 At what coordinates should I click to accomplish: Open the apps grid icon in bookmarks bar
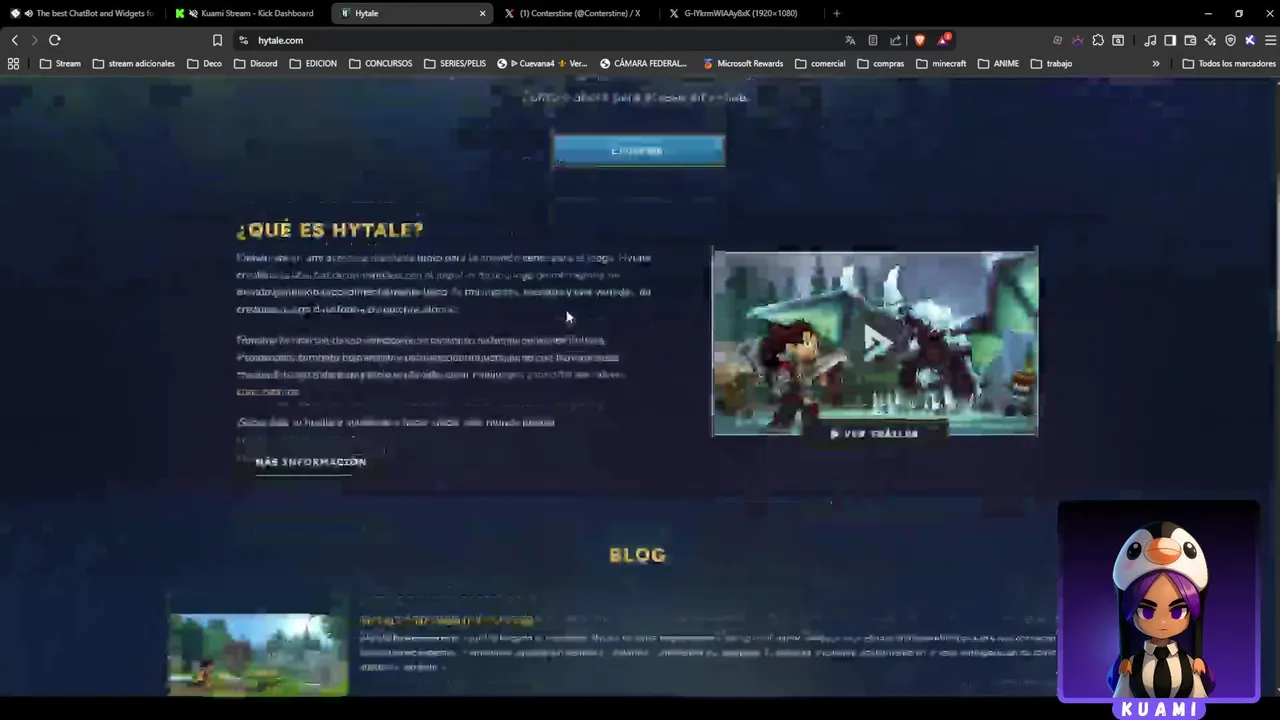13,63
